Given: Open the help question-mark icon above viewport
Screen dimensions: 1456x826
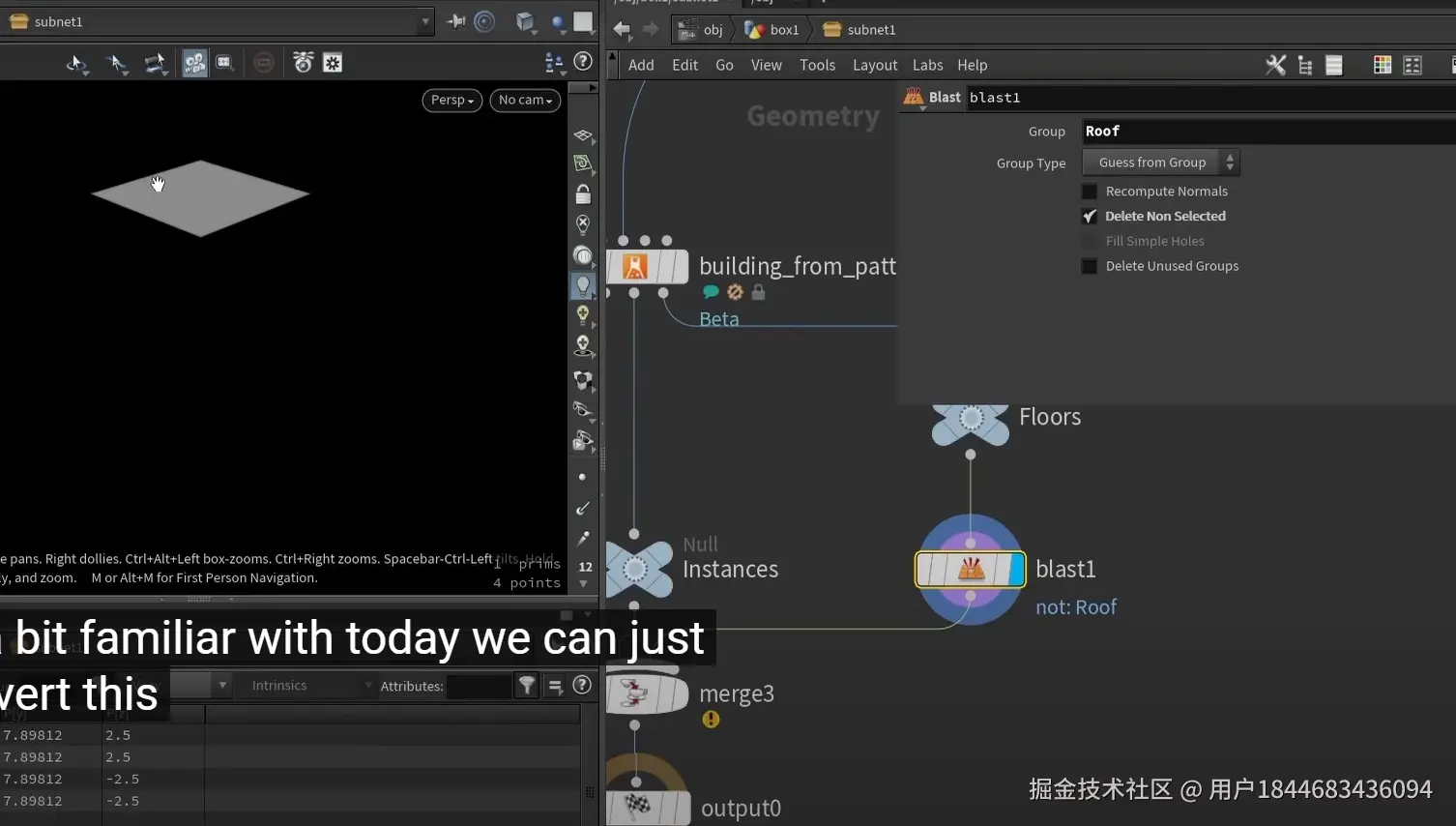Looking at the screenshot, I should [x=583, y=61].
